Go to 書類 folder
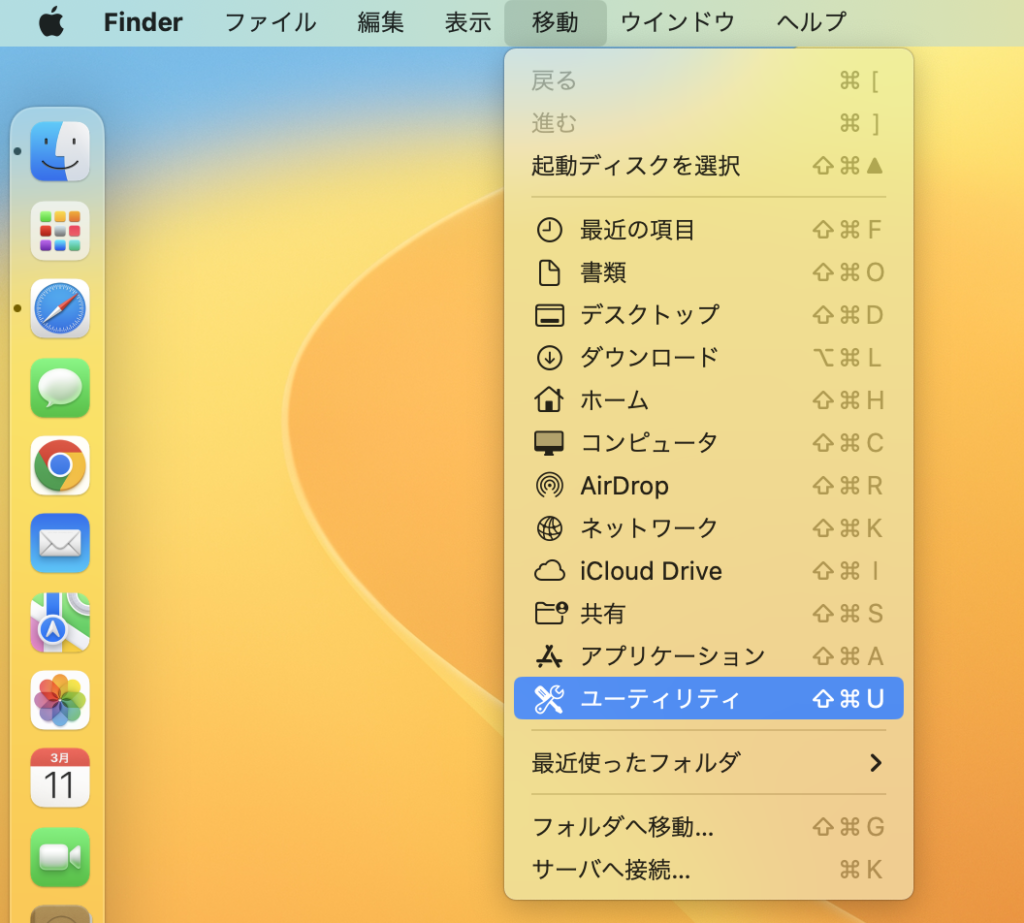 tap(709, 272)
